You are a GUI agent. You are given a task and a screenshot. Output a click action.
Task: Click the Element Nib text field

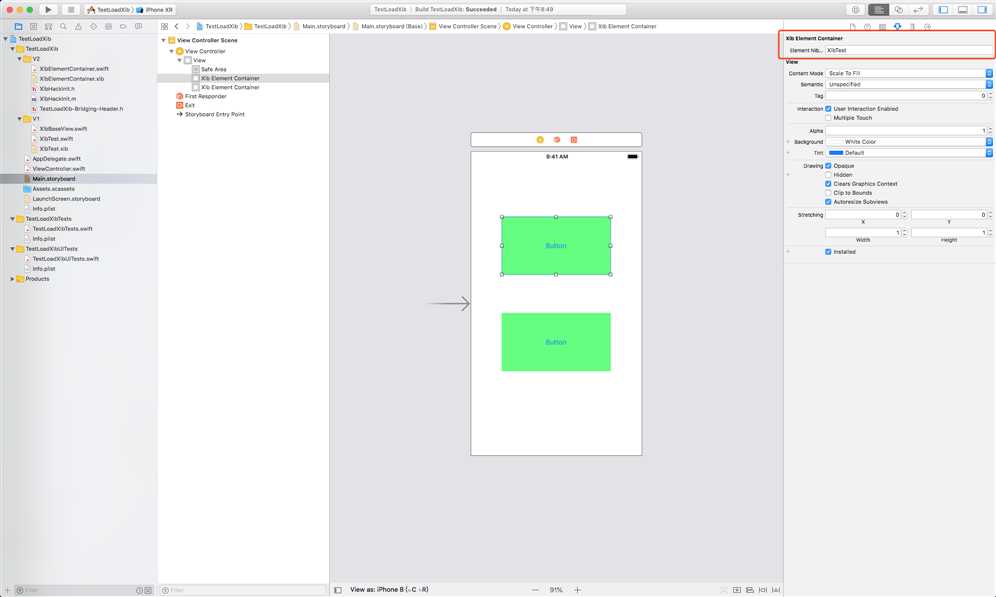pyautogui.click(x=908, y=50)
